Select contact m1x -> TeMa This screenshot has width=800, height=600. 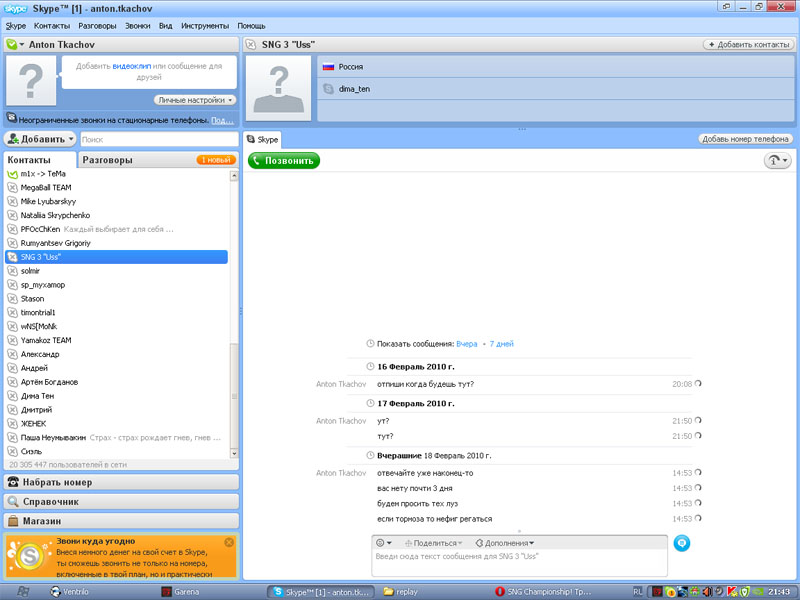coord(117,174)
